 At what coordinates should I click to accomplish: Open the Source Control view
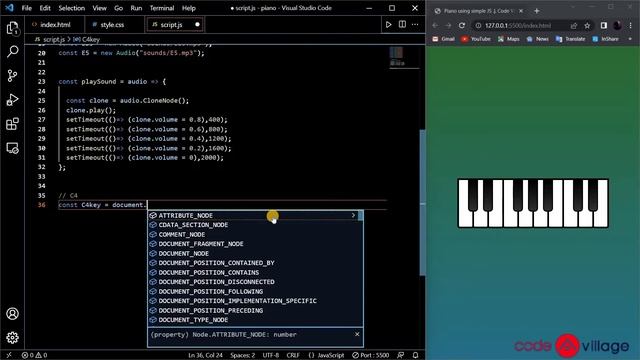pyautogui.click(x=12, y=76)
